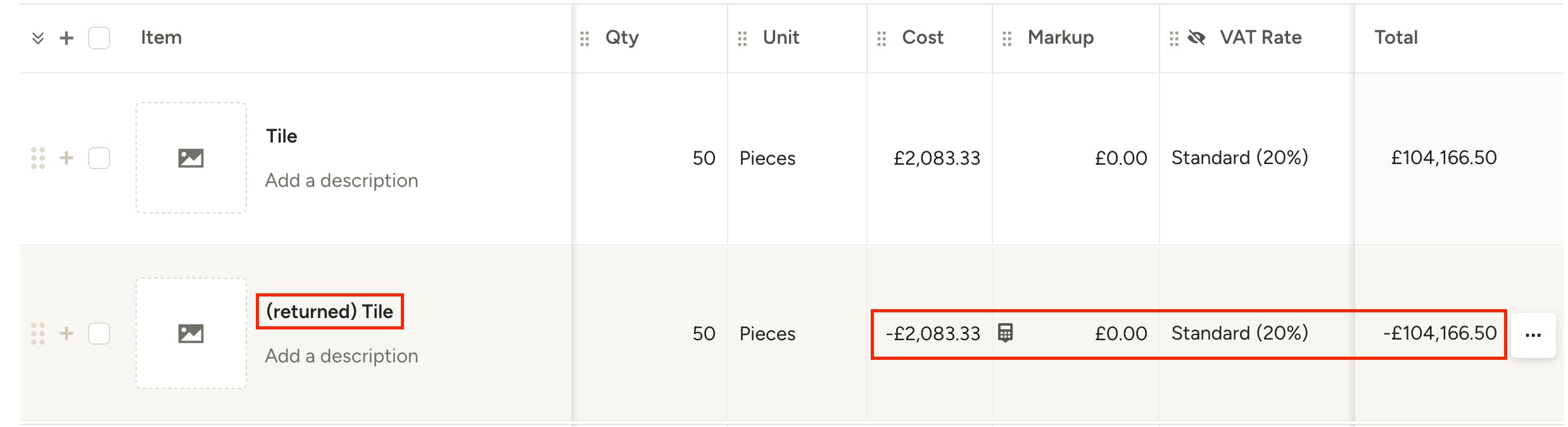Click the header plus icon to add item
This screenshot has width=1568, height=427.
66,38
